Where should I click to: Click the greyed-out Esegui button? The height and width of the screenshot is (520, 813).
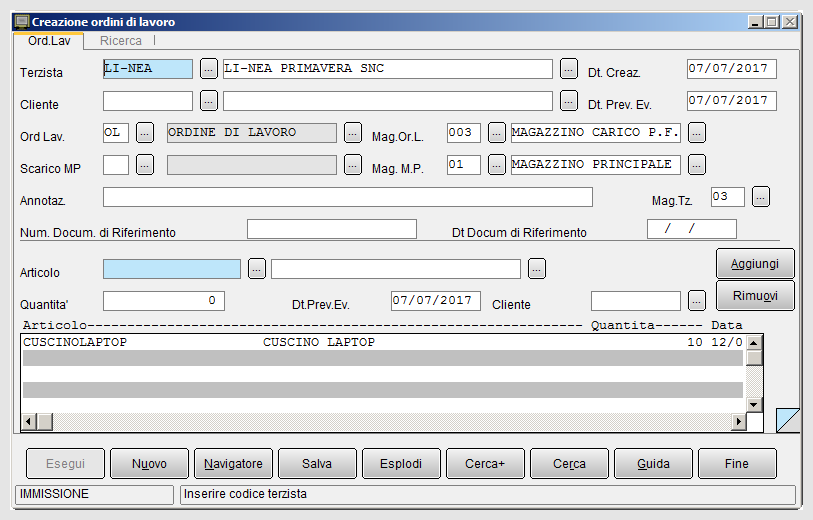point(65,463)
